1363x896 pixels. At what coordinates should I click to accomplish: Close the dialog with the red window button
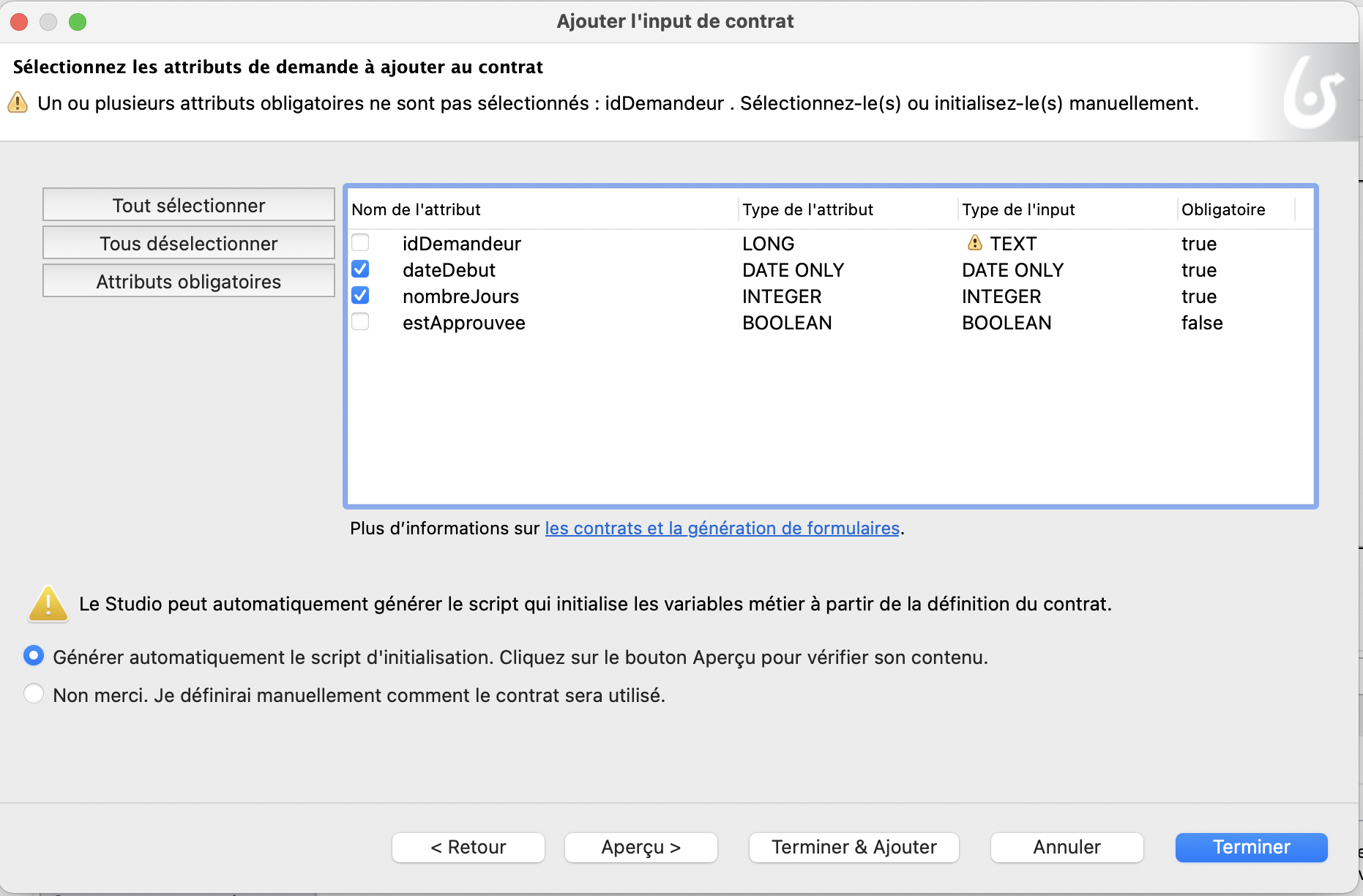click(19, 21)
